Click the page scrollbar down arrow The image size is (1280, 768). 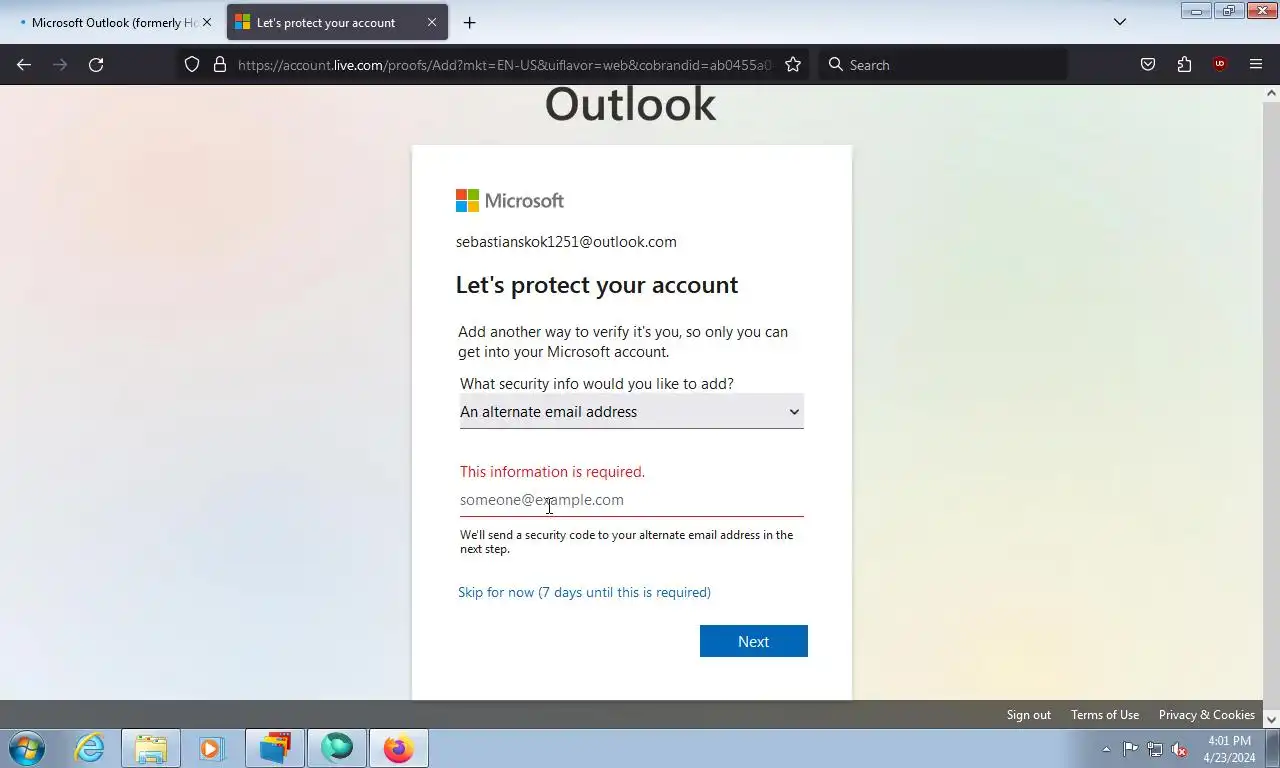[1272, 719]
